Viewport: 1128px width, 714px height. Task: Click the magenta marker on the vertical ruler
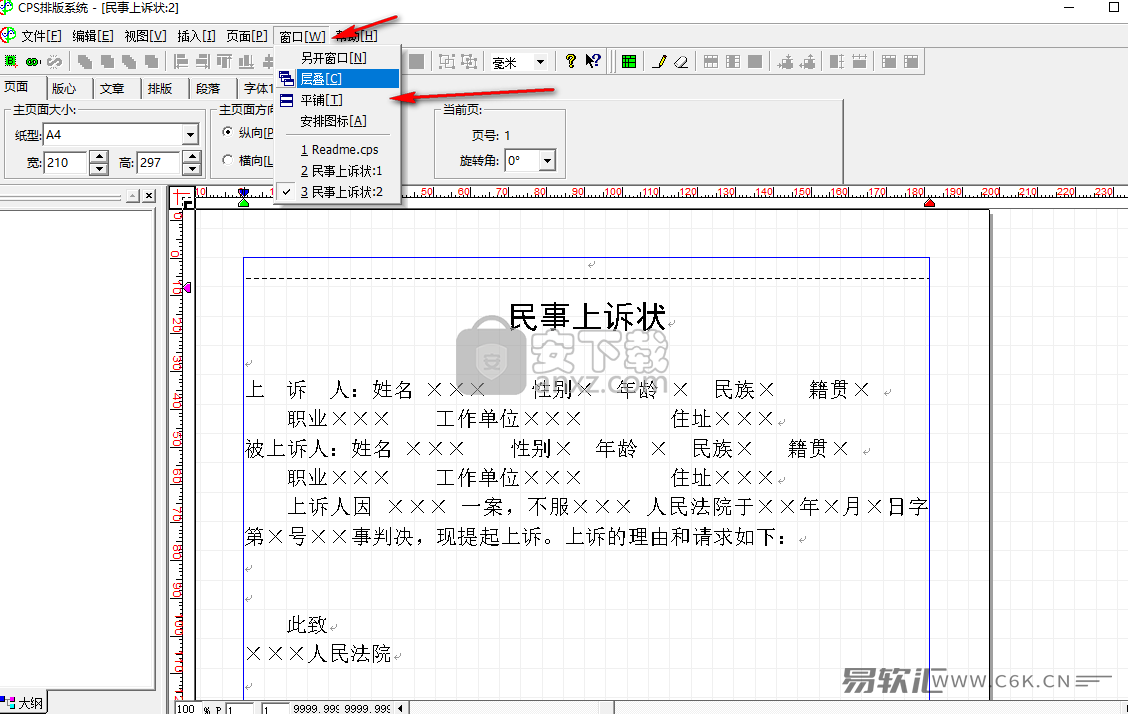[x=186, y=288]
